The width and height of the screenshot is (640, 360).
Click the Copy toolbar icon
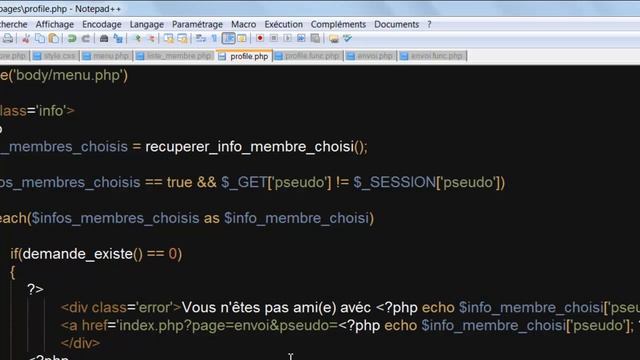point(40,38)
